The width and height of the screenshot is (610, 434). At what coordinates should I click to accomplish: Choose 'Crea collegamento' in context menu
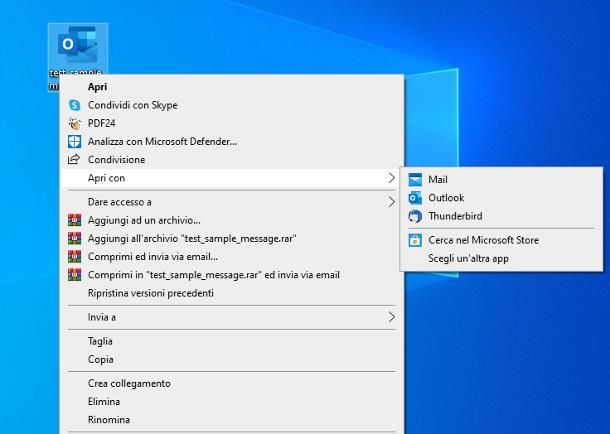point(129,383)
